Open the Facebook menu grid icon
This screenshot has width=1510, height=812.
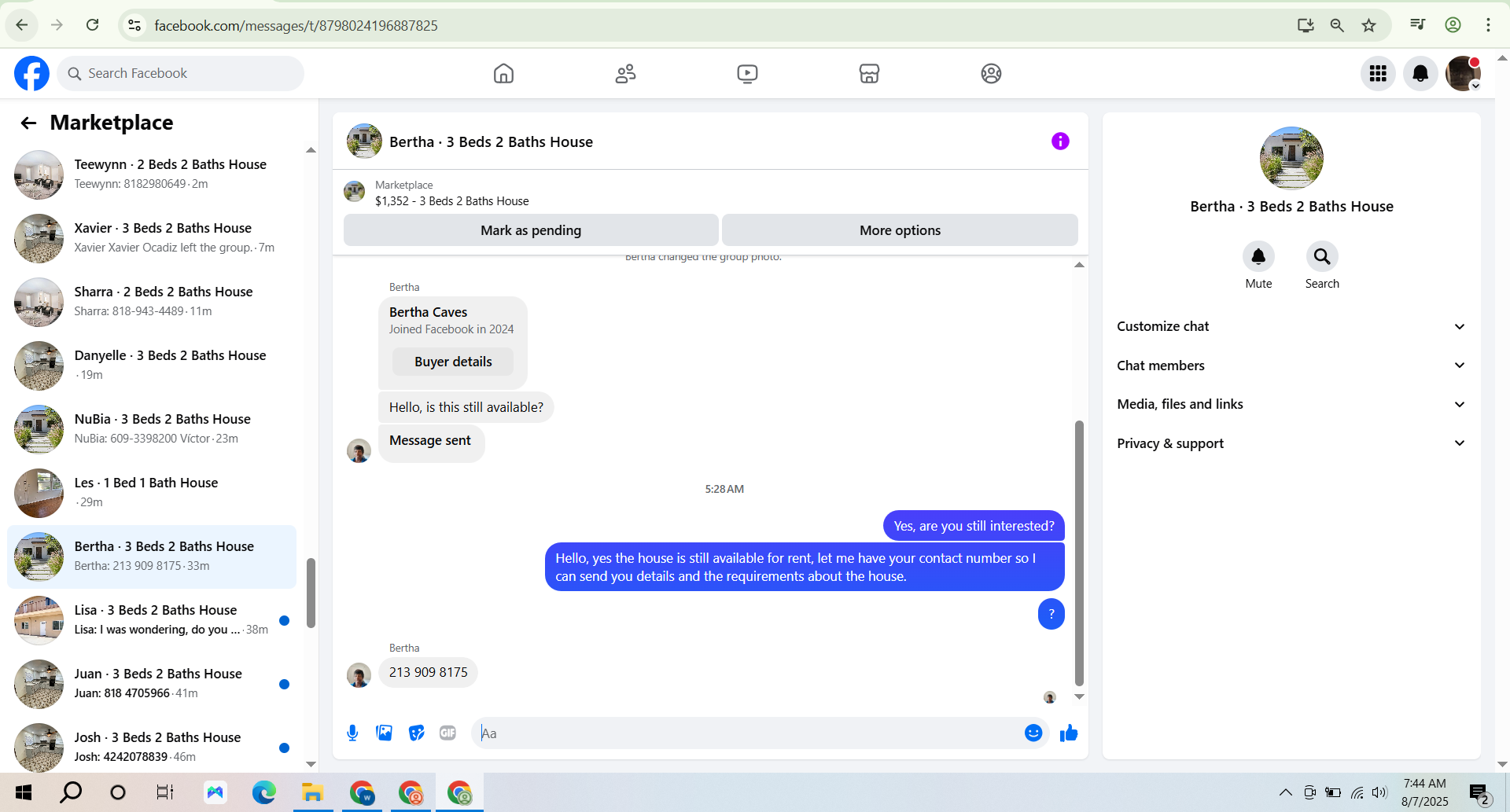[x=1378, y=73]
